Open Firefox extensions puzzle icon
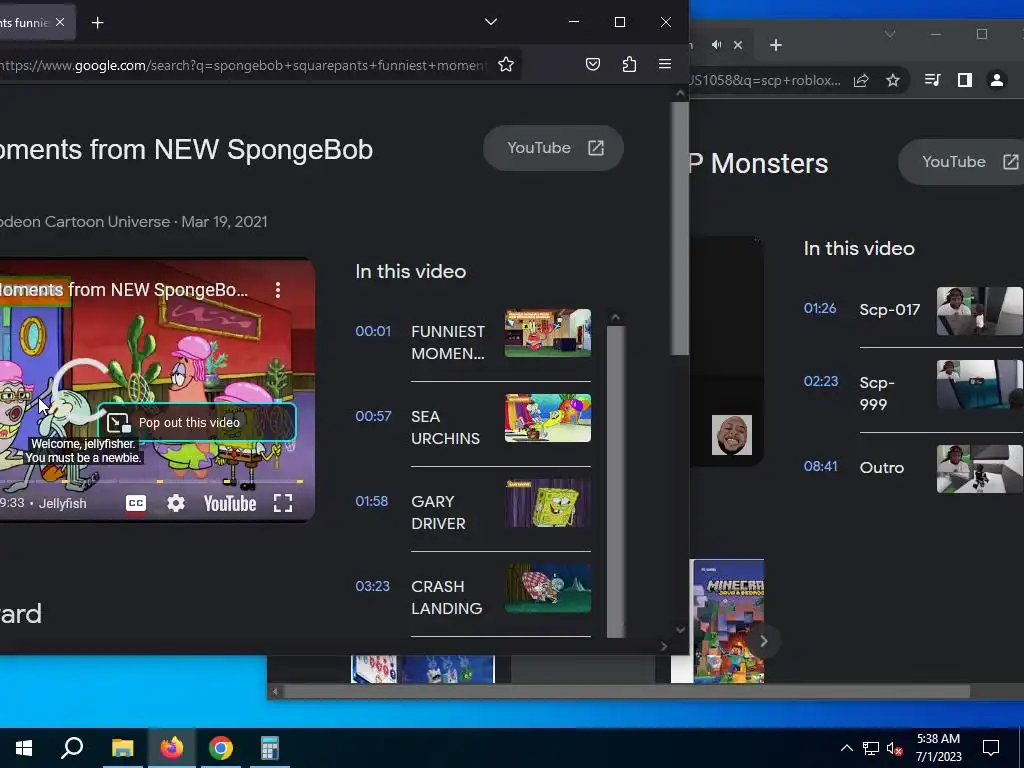Screen dimensions: 1024x768 click(x=629, y=64)
